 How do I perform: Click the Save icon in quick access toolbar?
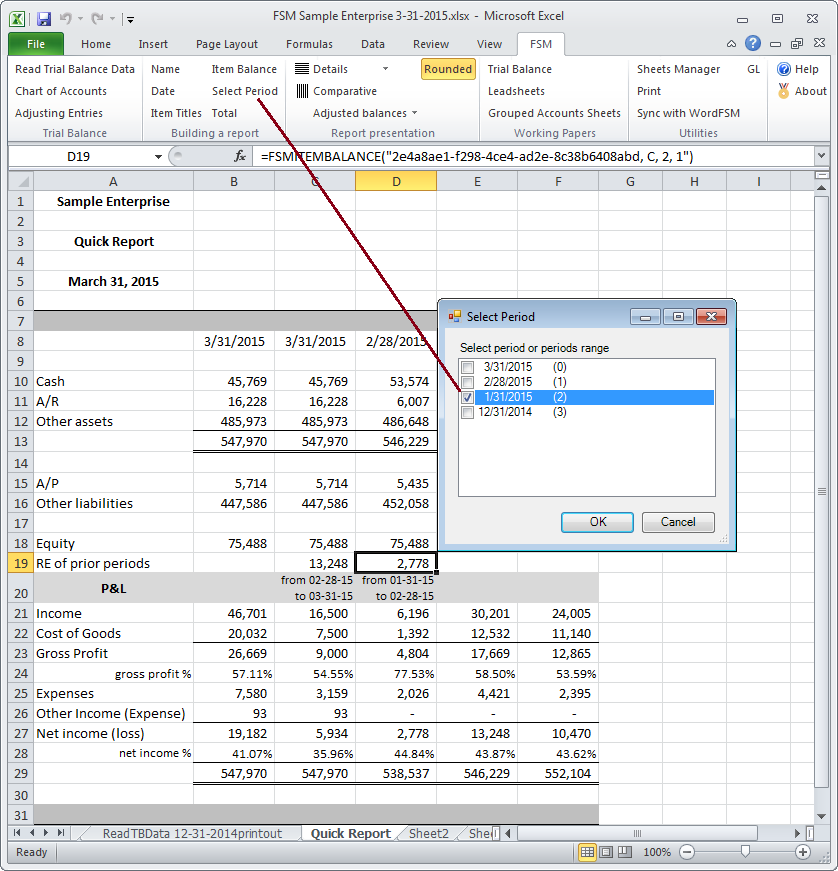(44, 18)
